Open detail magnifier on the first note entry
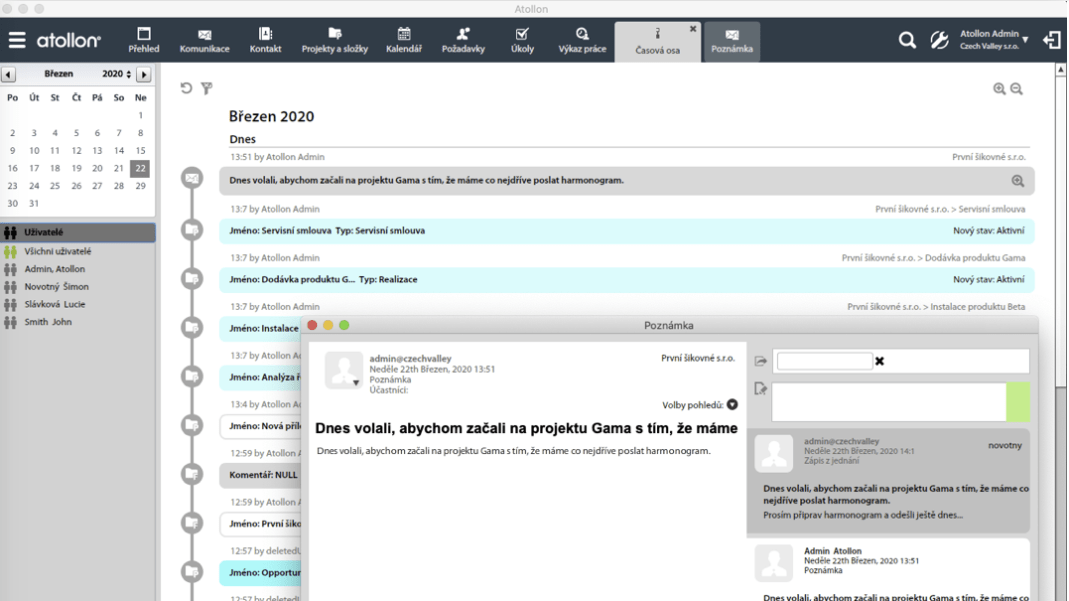The height and width of the screenshot is (601, 1069). point(1018,181)
